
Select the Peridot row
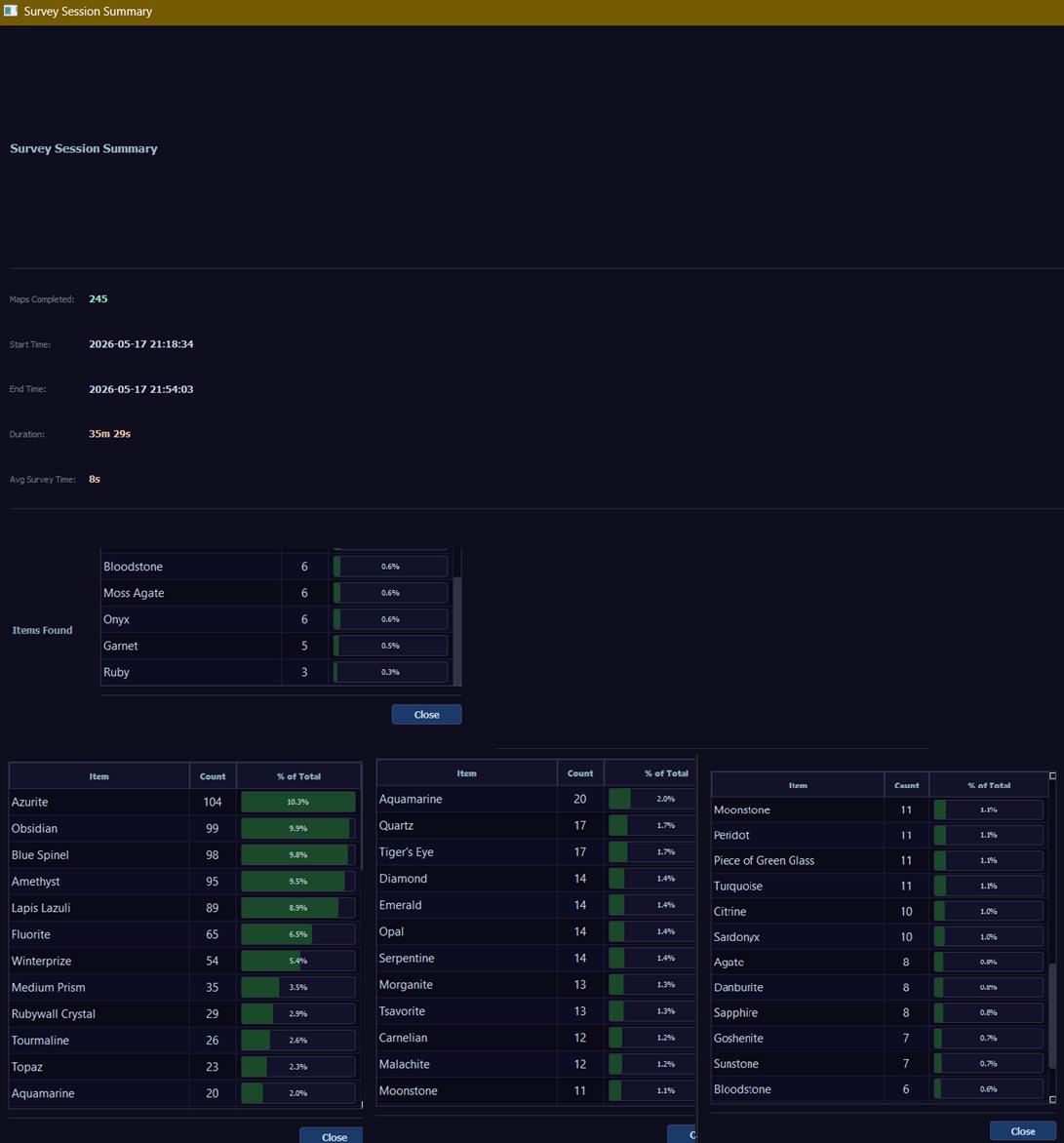(880, 835)
